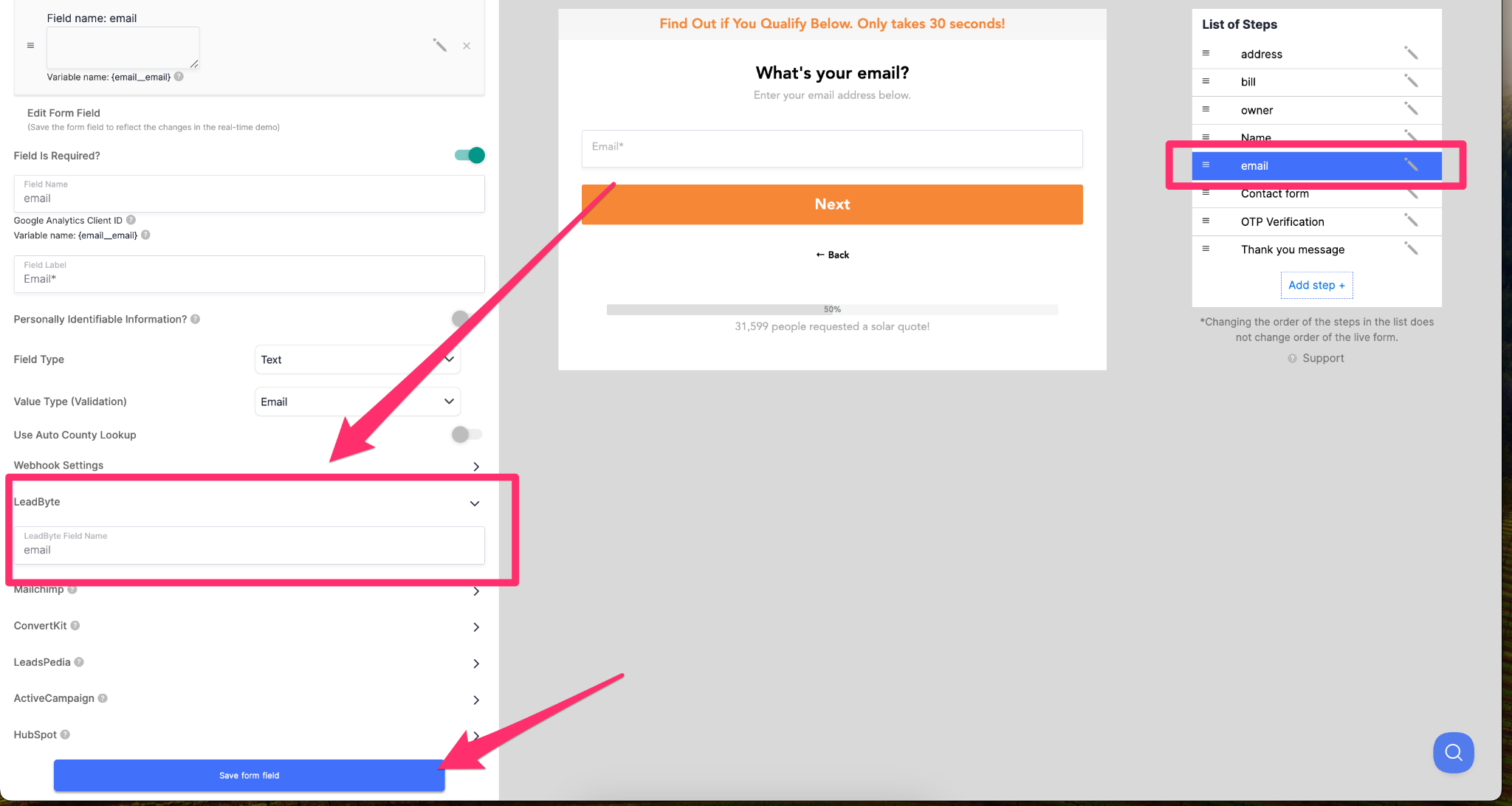
Task: Toggle the 'Field Is Required' switch
Action: point(467,156)
